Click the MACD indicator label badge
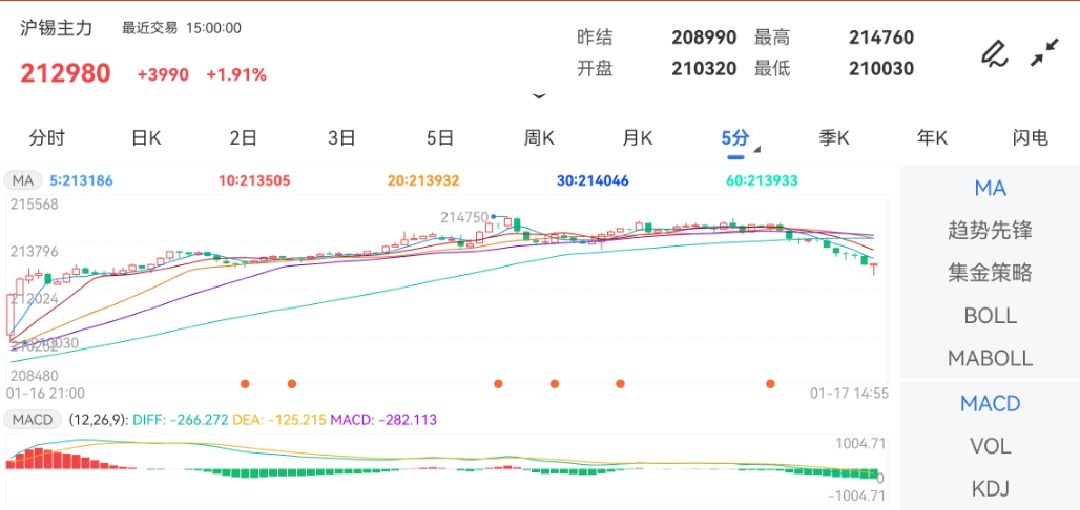 click(x=34, y=420)
